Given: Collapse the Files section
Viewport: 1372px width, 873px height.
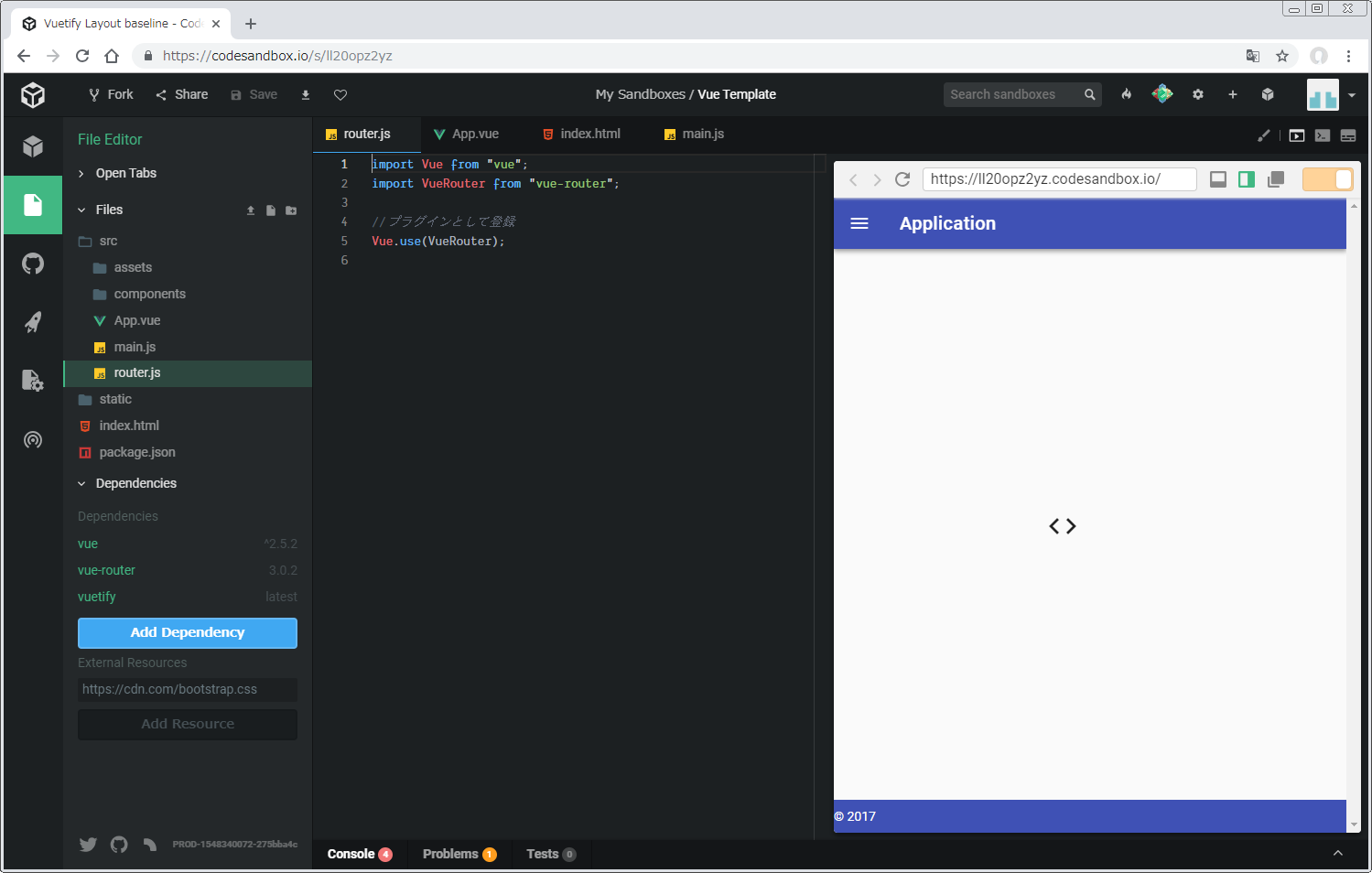Looking at the screenshot, I should click(109, 210).
